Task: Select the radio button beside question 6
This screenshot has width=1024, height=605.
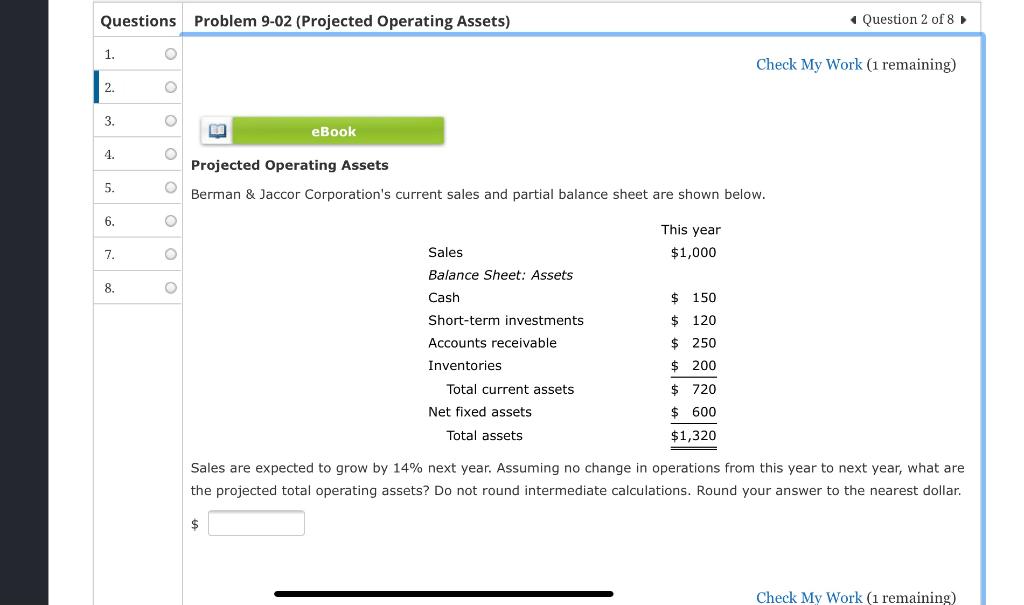Action: (170, 221)
